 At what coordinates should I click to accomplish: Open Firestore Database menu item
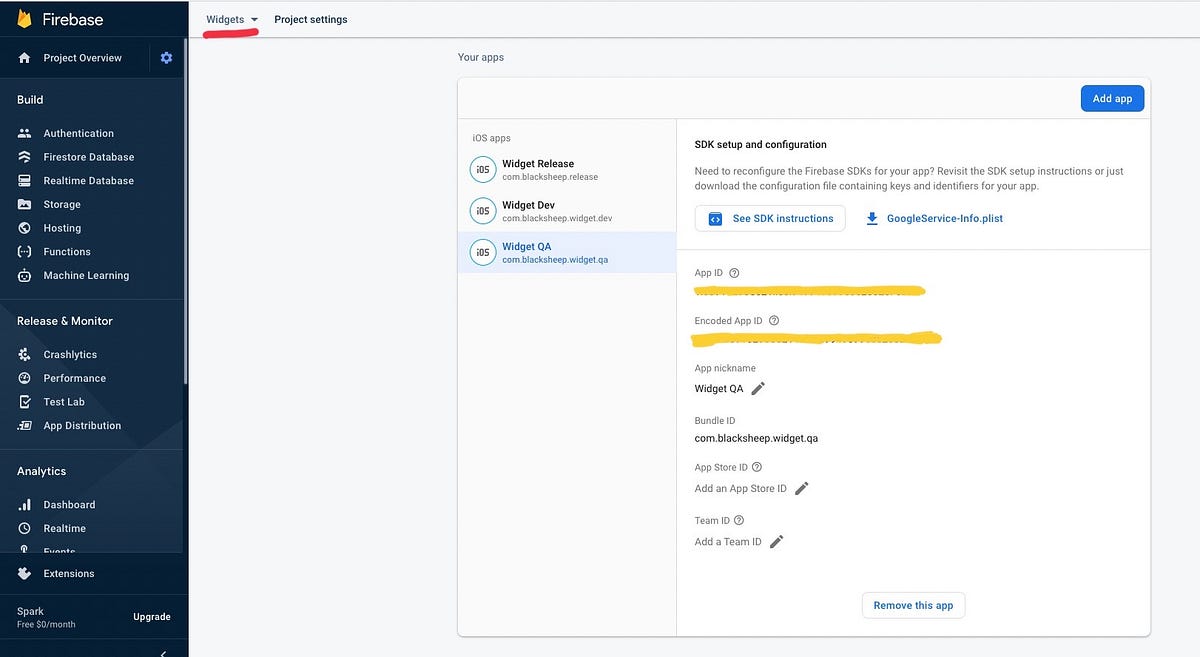[x=88, y=157]
